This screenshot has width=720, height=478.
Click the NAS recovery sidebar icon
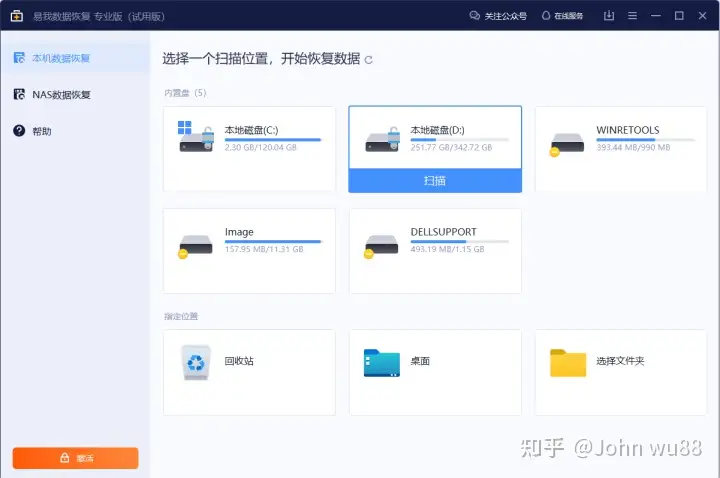pyautogui.click(x=19, y=95)
